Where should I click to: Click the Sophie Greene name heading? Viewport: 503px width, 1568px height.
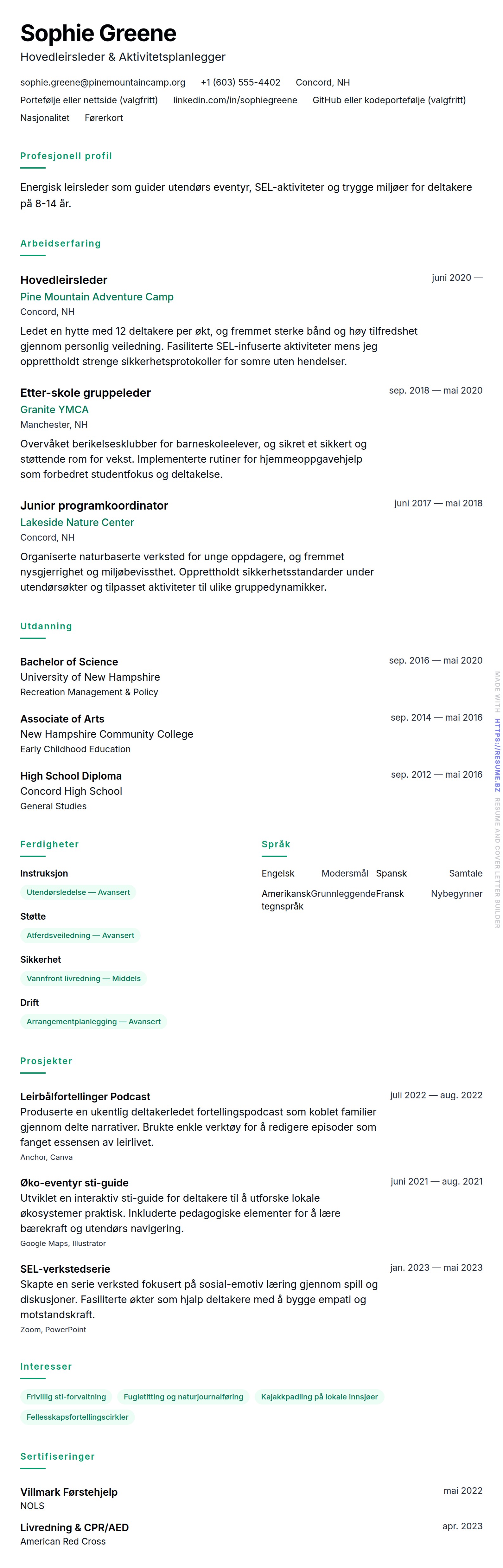click(x=98, y=34)
